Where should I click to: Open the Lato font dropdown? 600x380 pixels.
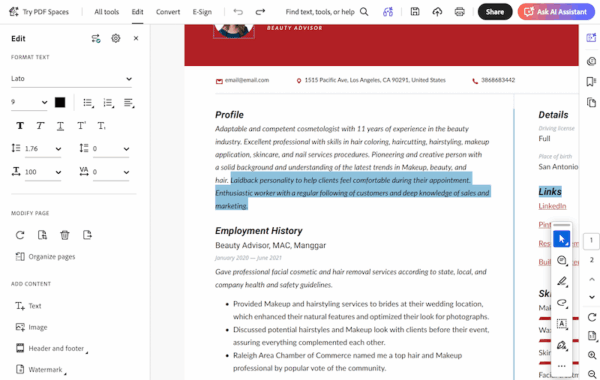point(72,79)
